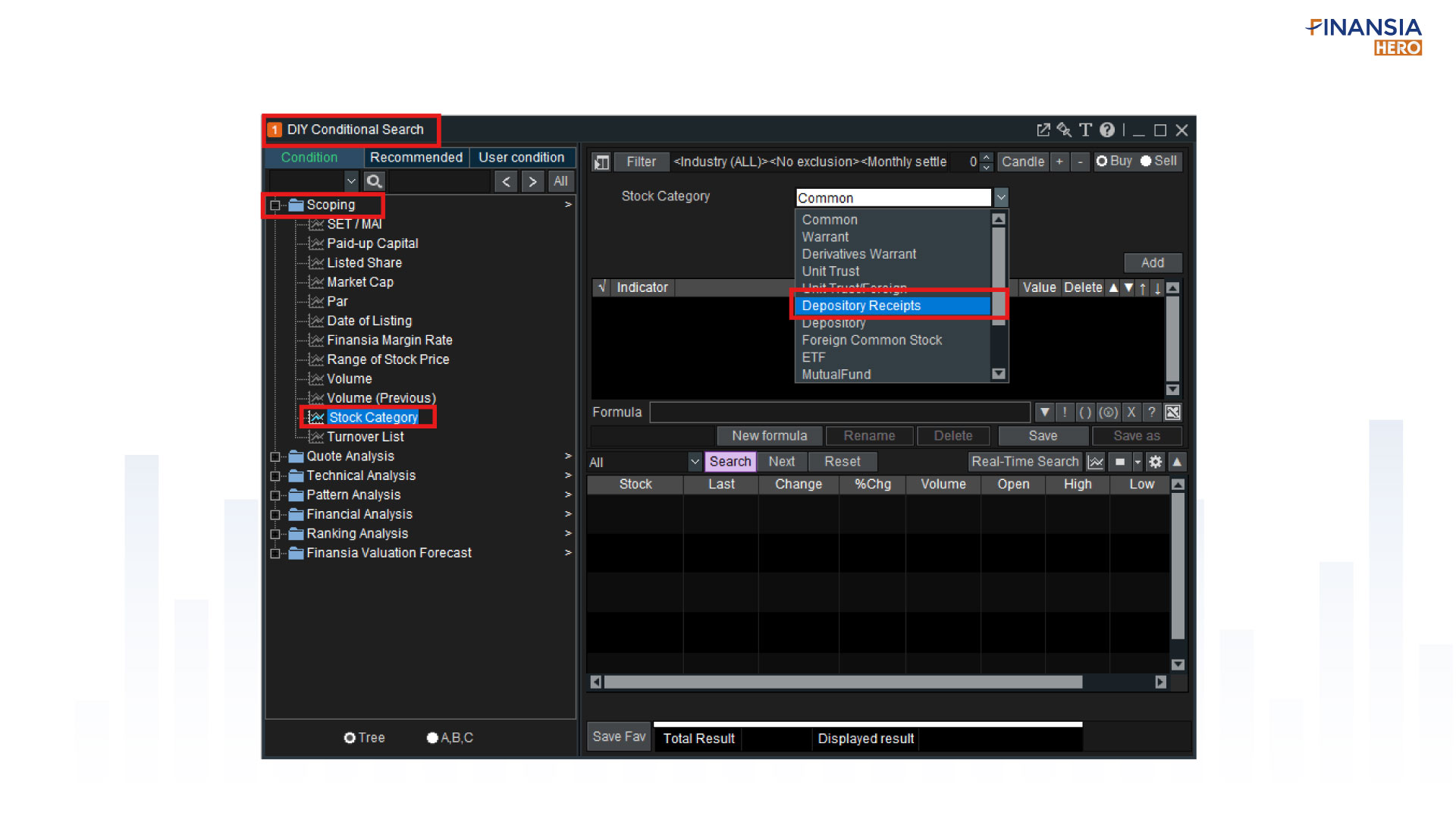This screenshot has width=1456, height=819.
Task: Select the Tree view radio button
Action: 350,738
